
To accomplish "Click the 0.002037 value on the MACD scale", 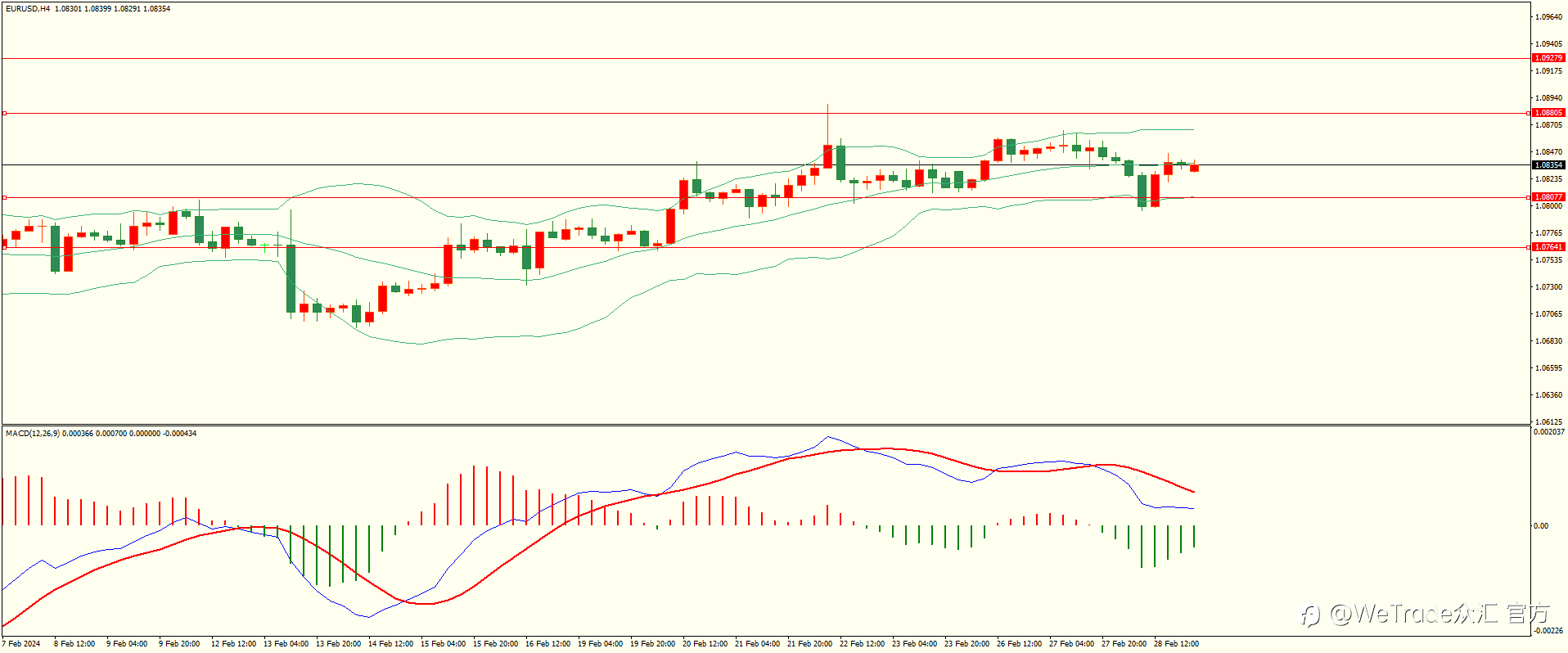I will (x=1548, y=432).
